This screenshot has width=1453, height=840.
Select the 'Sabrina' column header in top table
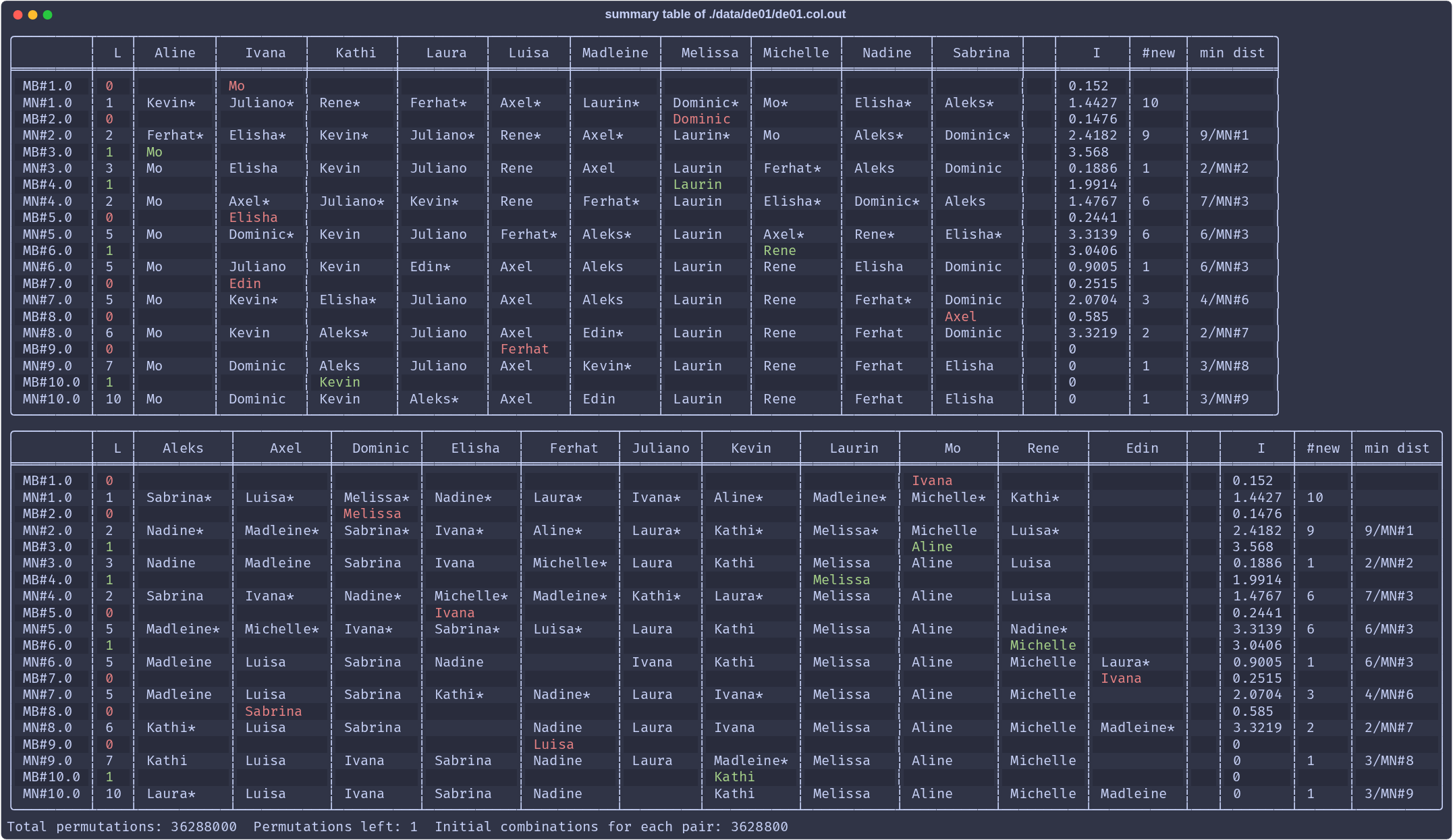point(981,53)
